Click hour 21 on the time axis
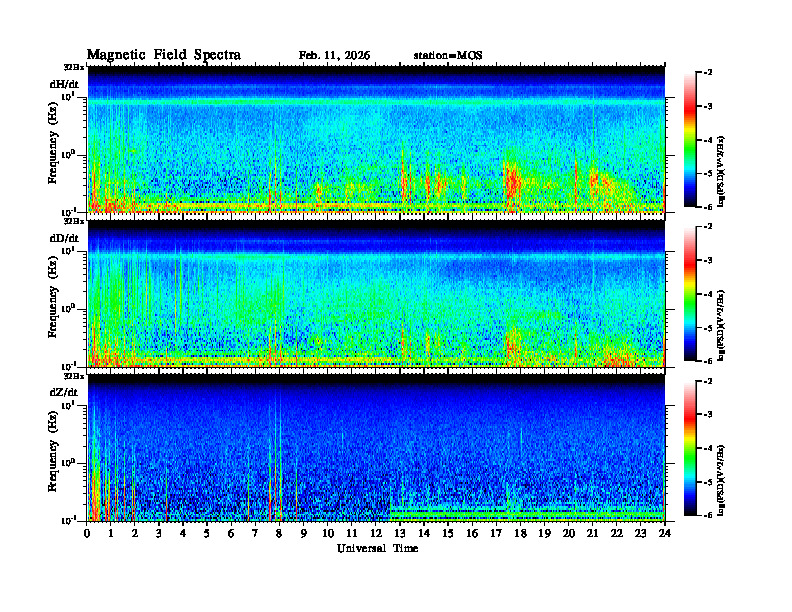 (x=592, y=533)
